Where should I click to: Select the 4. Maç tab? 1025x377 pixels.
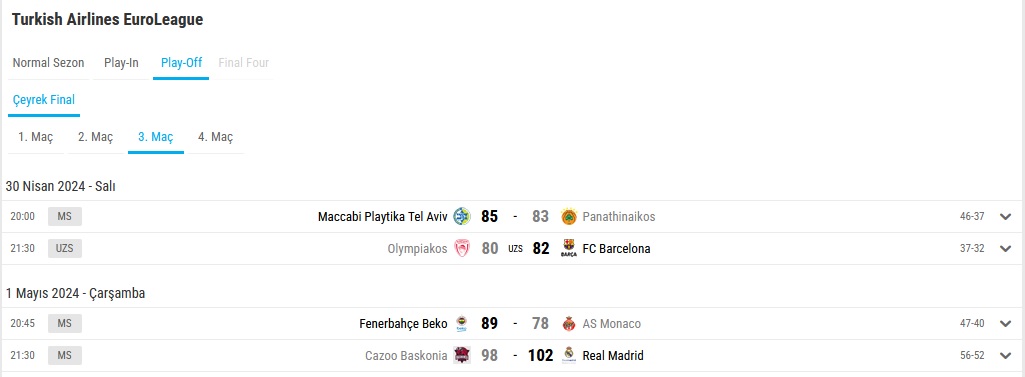(x=216, y=137)
